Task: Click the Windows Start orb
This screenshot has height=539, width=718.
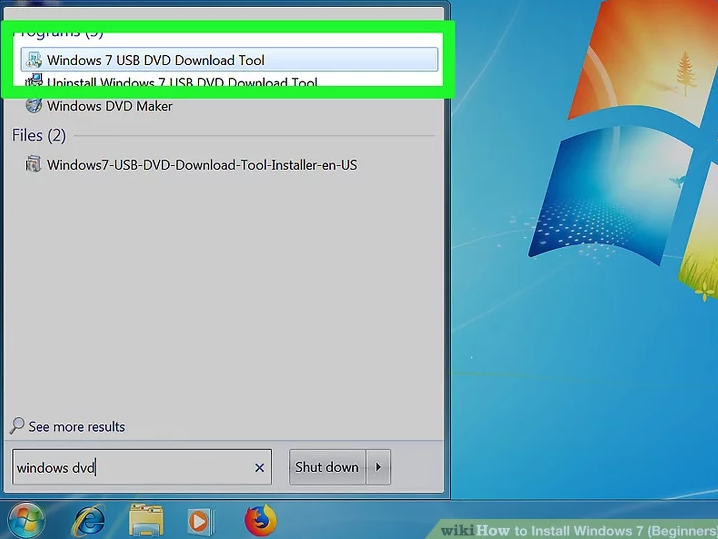Action: (26, 520)
